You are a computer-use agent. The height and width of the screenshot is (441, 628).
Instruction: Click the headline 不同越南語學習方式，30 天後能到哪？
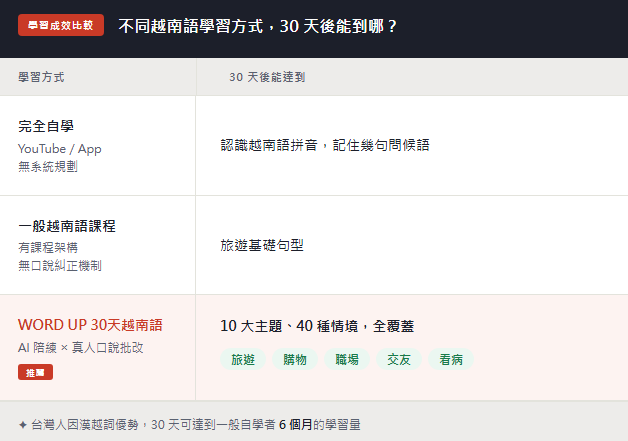(258, 26)
